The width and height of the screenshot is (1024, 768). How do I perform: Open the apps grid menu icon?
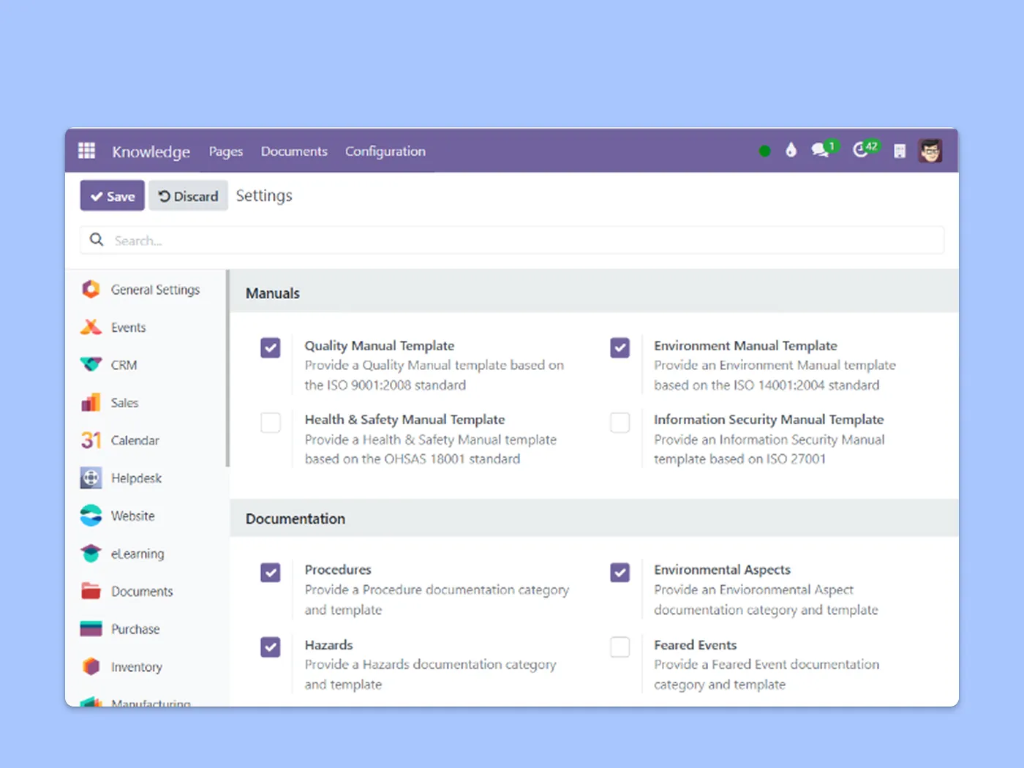[87, 151]
